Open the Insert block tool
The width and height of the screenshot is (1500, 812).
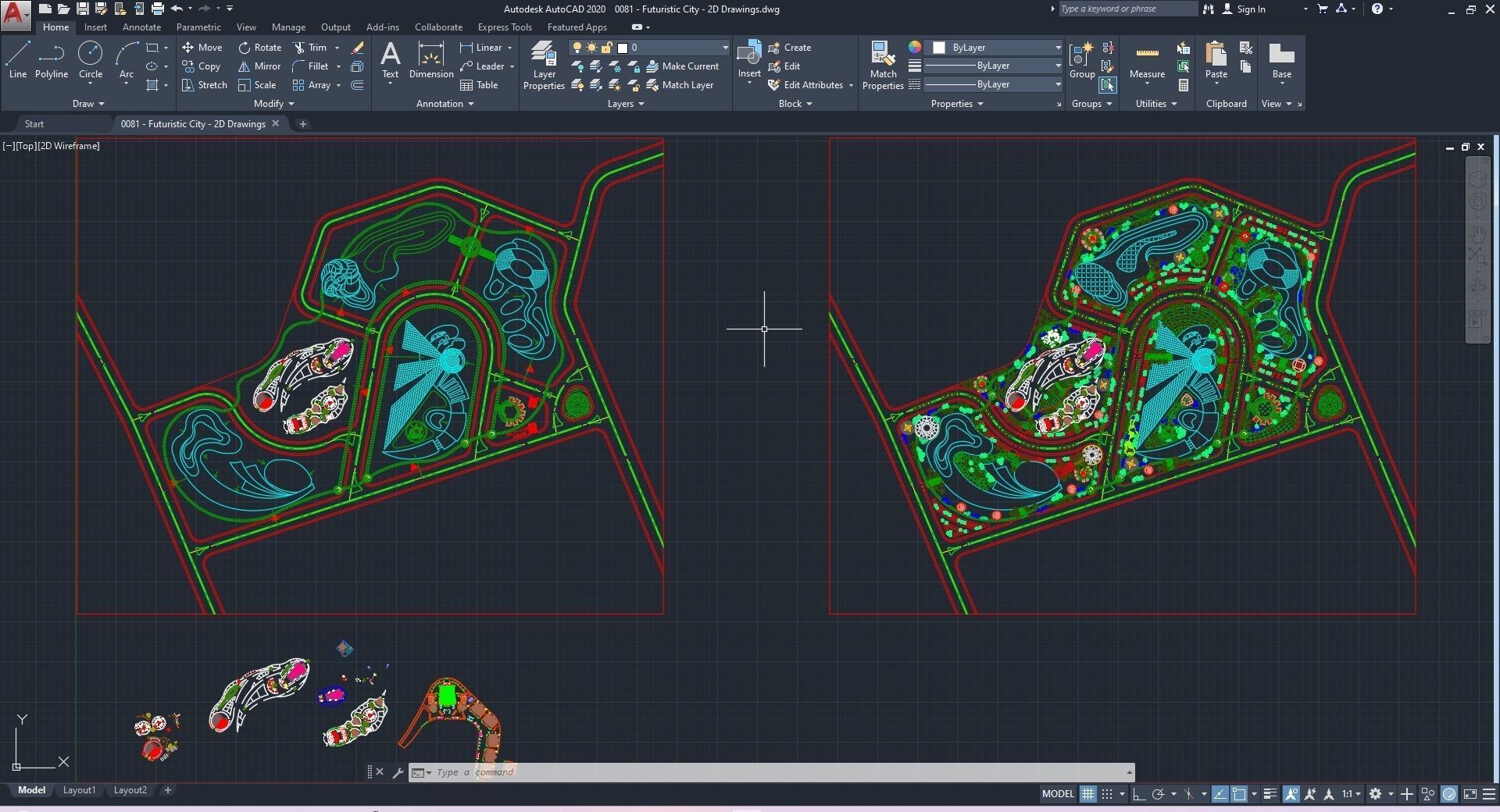tap(749, 60)
